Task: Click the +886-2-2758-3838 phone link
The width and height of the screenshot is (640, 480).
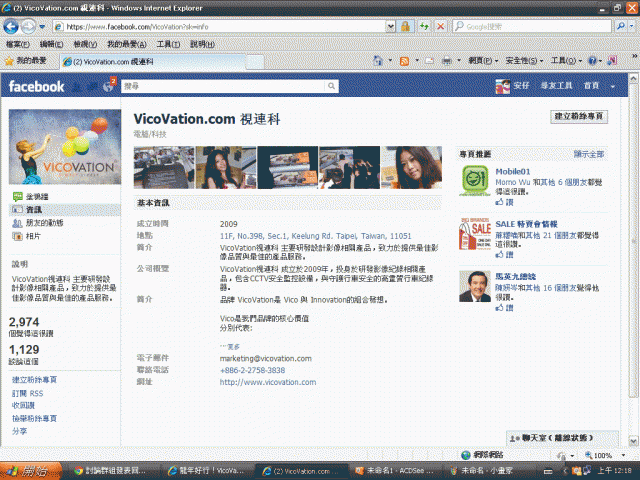Action: (x=252, y=370)
